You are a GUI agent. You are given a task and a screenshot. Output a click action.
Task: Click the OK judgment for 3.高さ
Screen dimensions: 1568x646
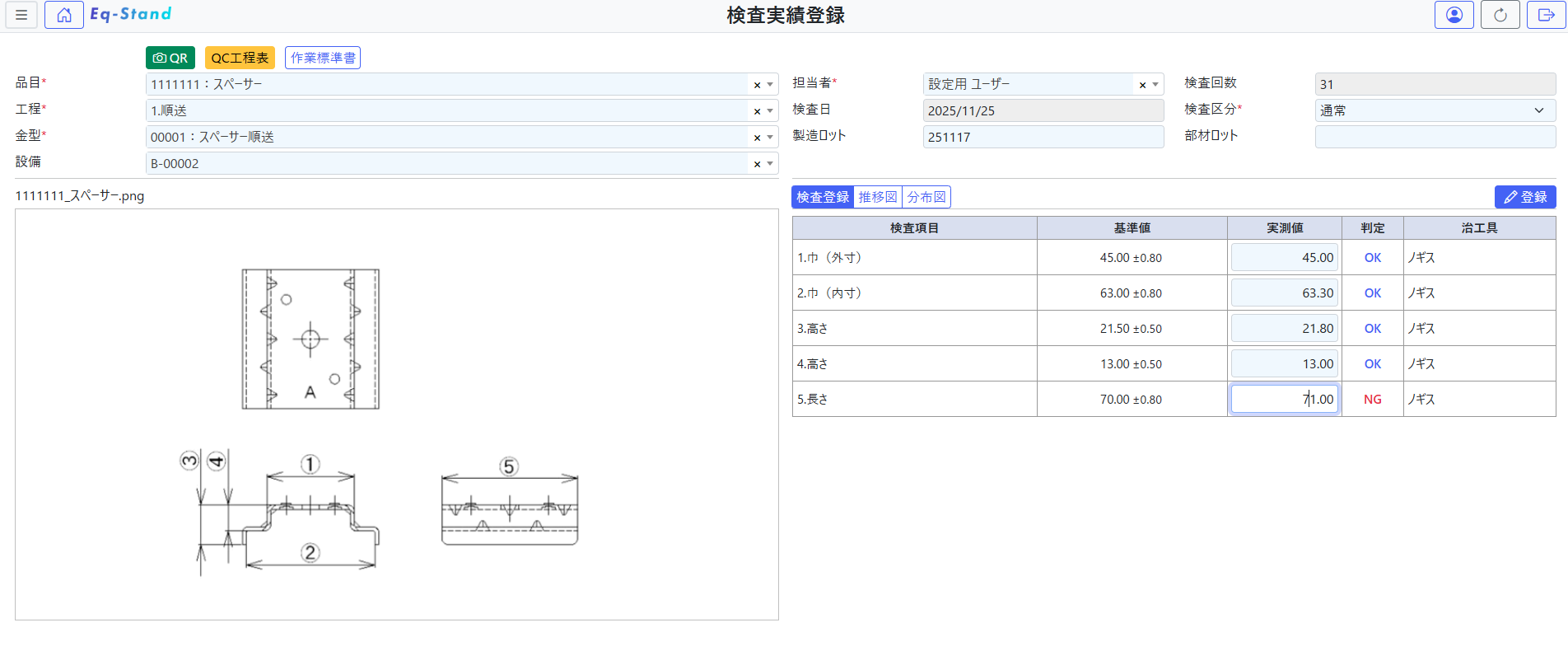(x=1373, y=329)
